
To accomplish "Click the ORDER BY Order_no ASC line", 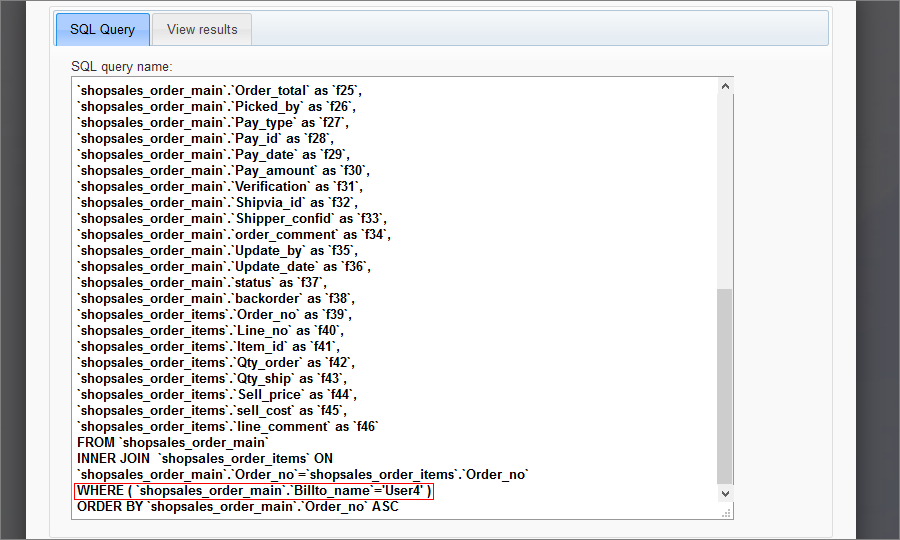I will coord(238,507).
